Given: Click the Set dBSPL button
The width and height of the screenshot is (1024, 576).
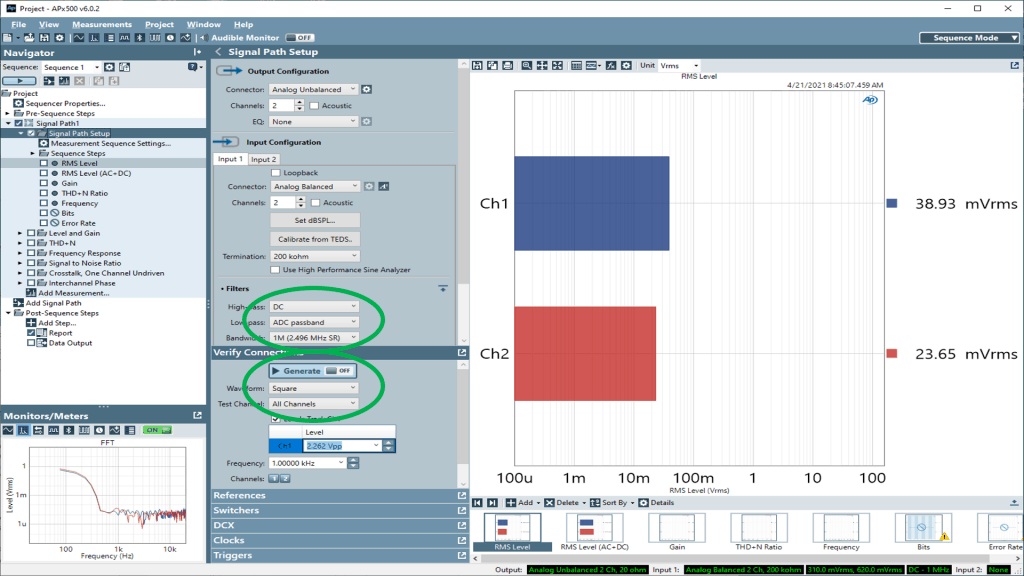Looking at the screenshot, I should (x=314, y=220).
